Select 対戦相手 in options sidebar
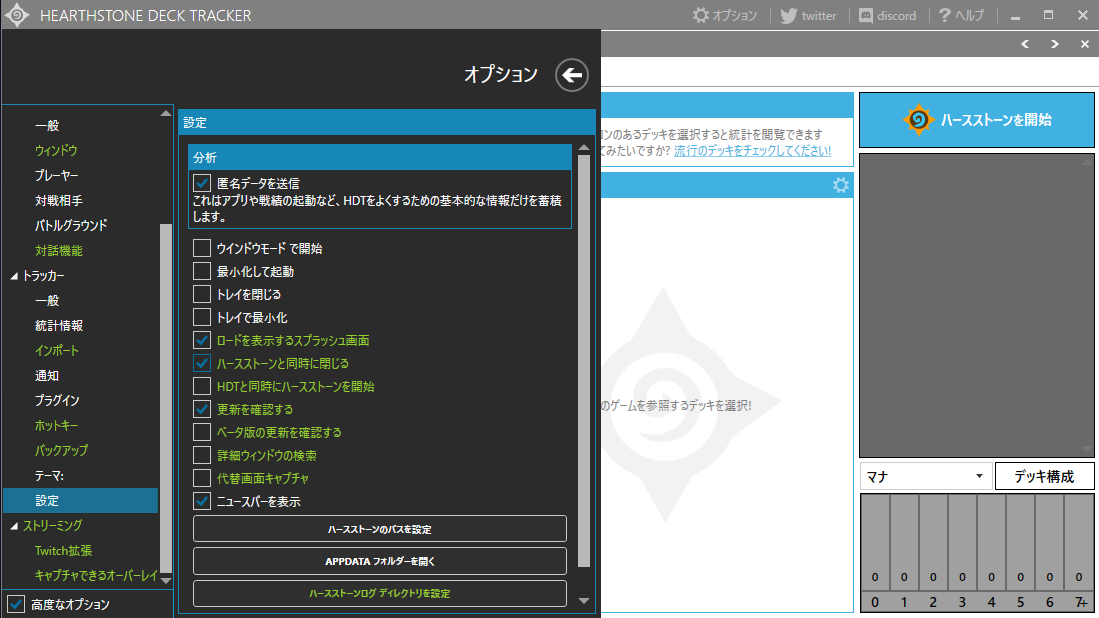The image size is (1099, 618). (x=59, y=200)
